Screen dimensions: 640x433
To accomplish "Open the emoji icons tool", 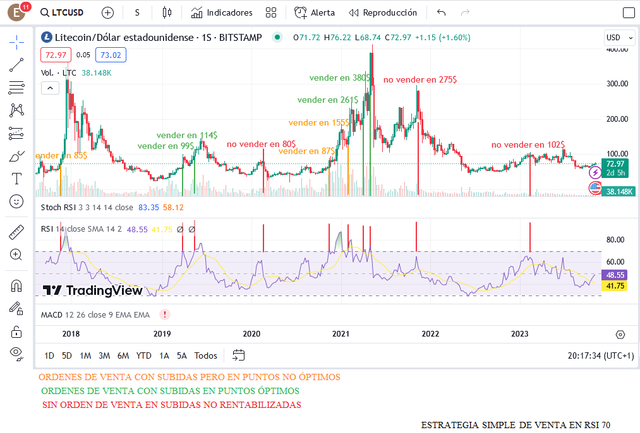I will pyautogui.click(x=16, y=201).
